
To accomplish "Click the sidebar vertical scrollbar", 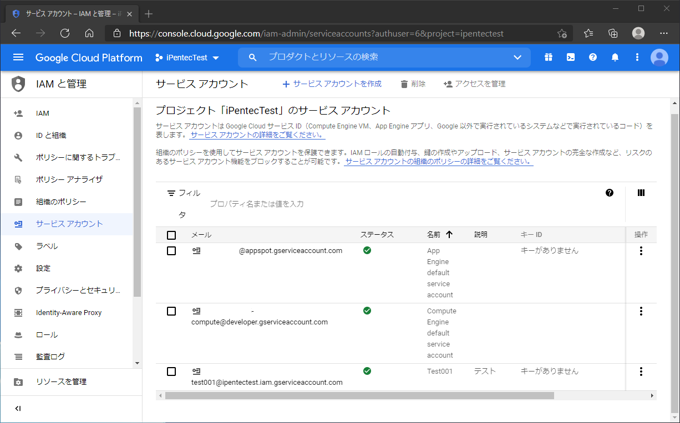I will coord(137,202).
